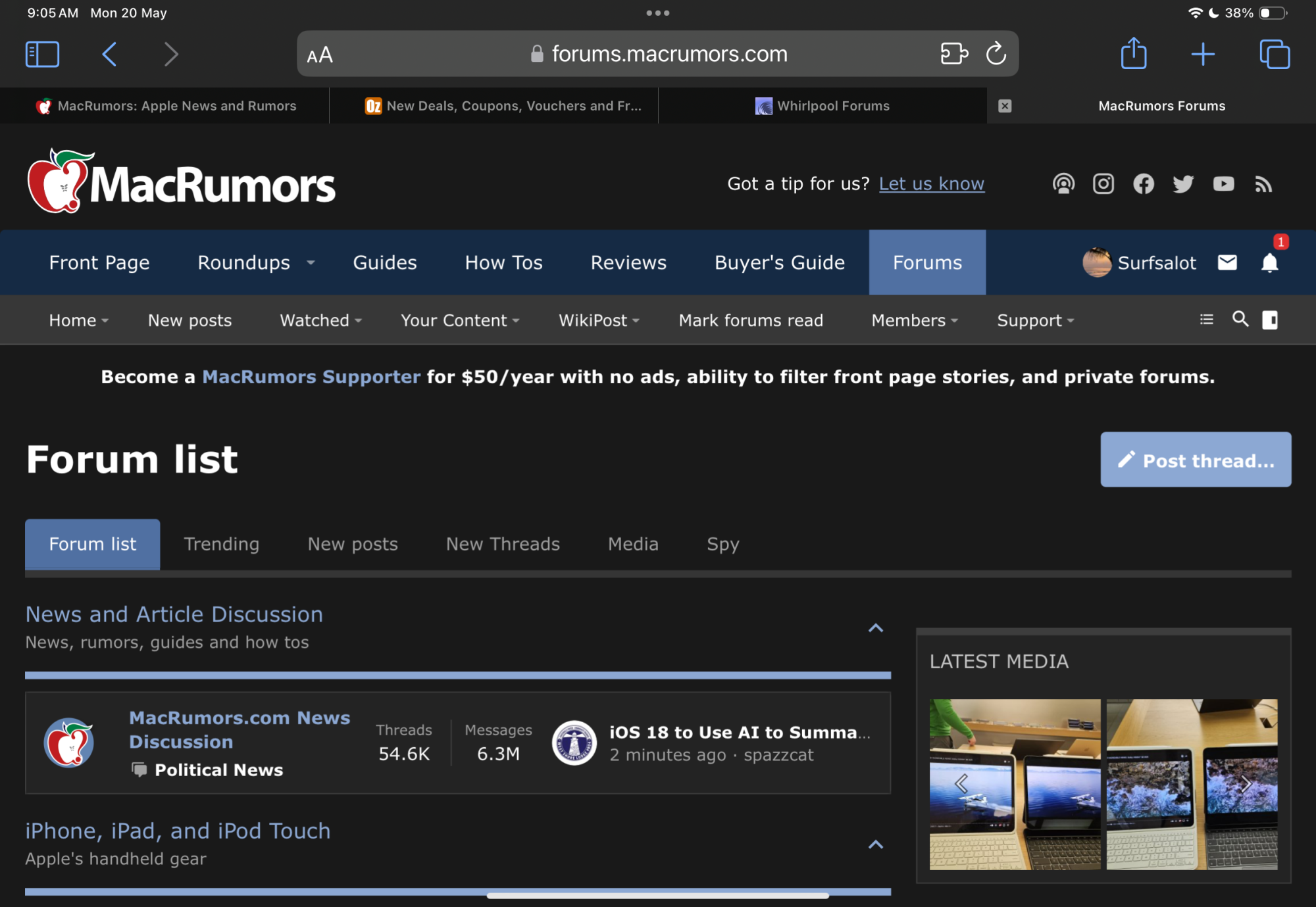The width and height of the screenshot is (1316, 907).
Task: Select the Forums navigation item
Action: click(x=927, y=262)
